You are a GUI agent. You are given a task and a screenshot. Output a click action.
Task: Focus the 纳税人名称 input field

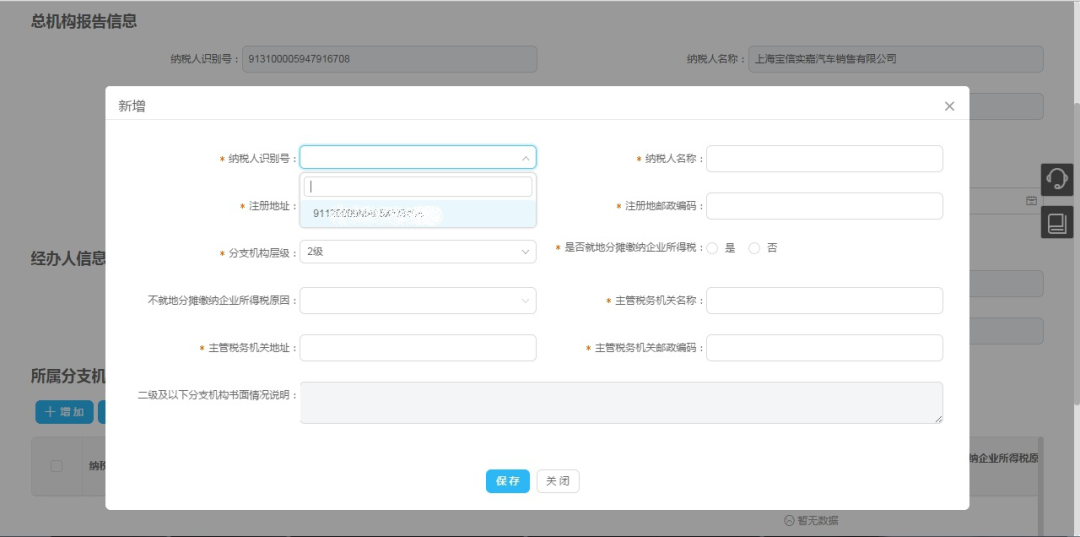[824, 158]
